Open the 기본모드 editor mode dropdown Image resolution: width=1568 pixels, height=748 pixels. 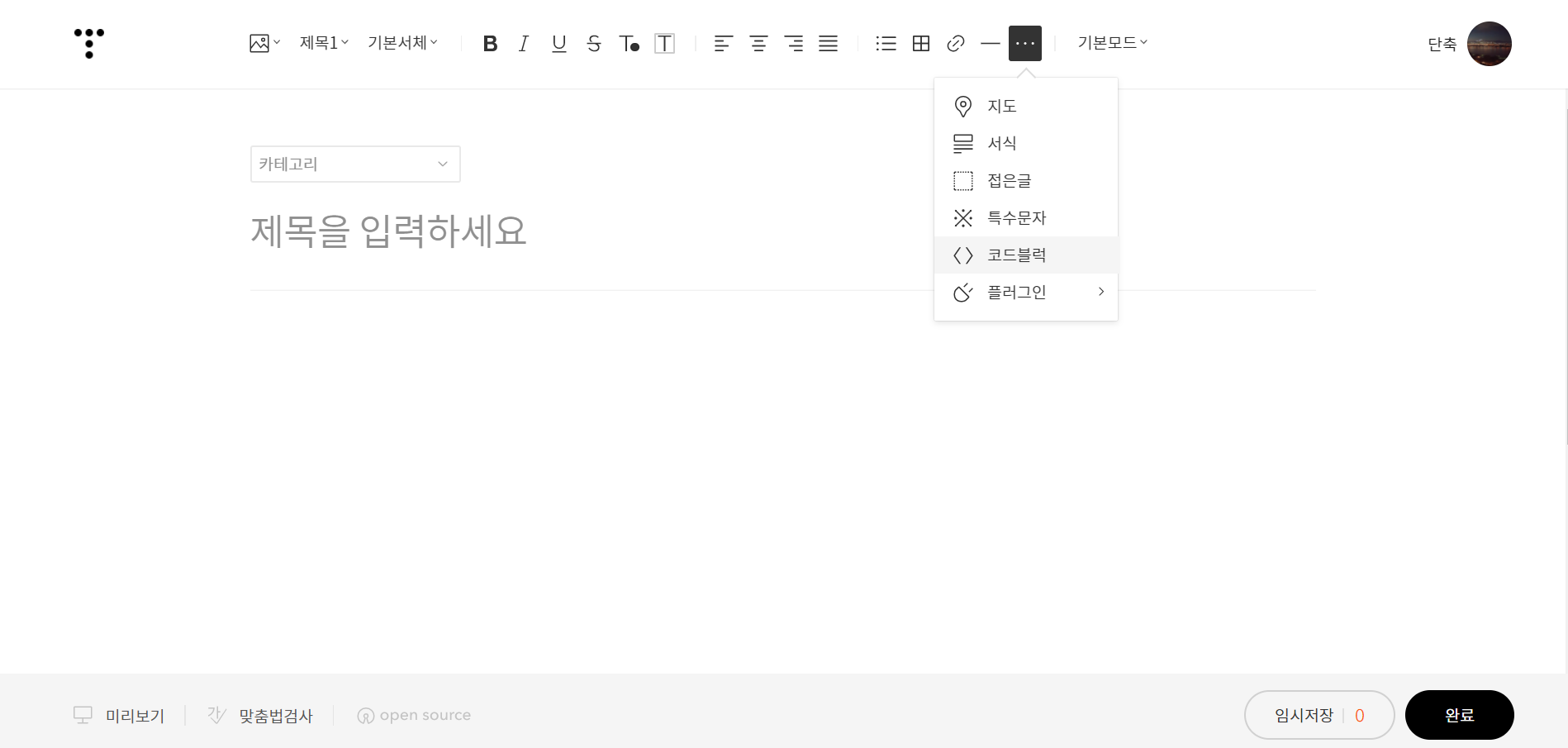[x=1113, y=43]
